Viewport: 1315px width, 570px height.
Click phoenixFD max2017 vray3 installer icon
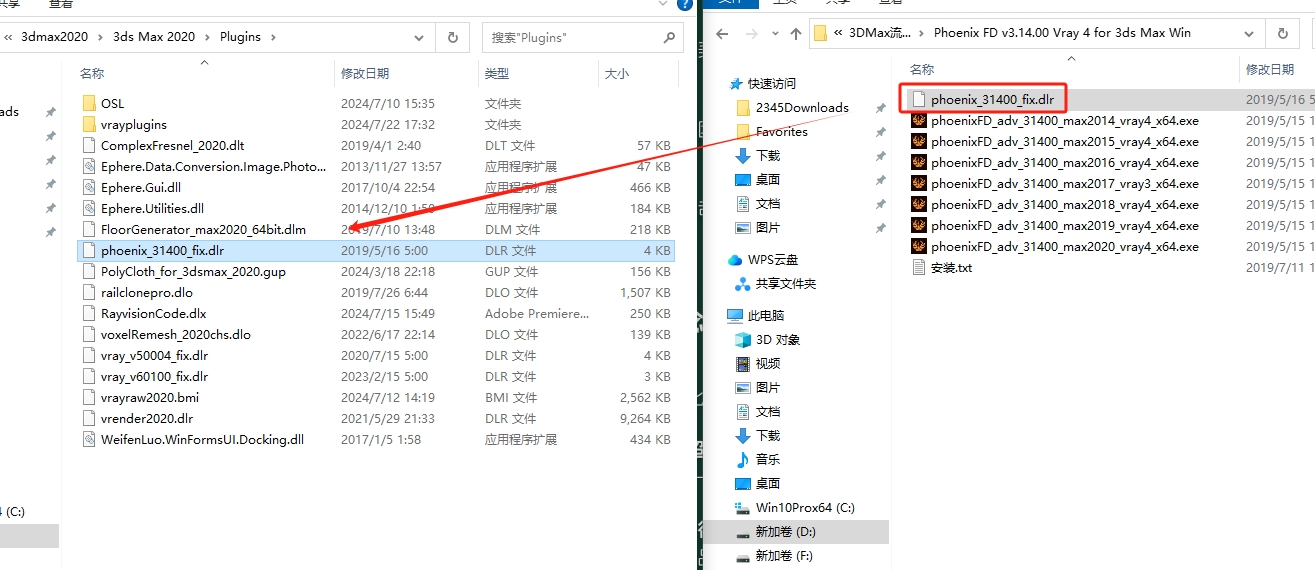(919, 183)
